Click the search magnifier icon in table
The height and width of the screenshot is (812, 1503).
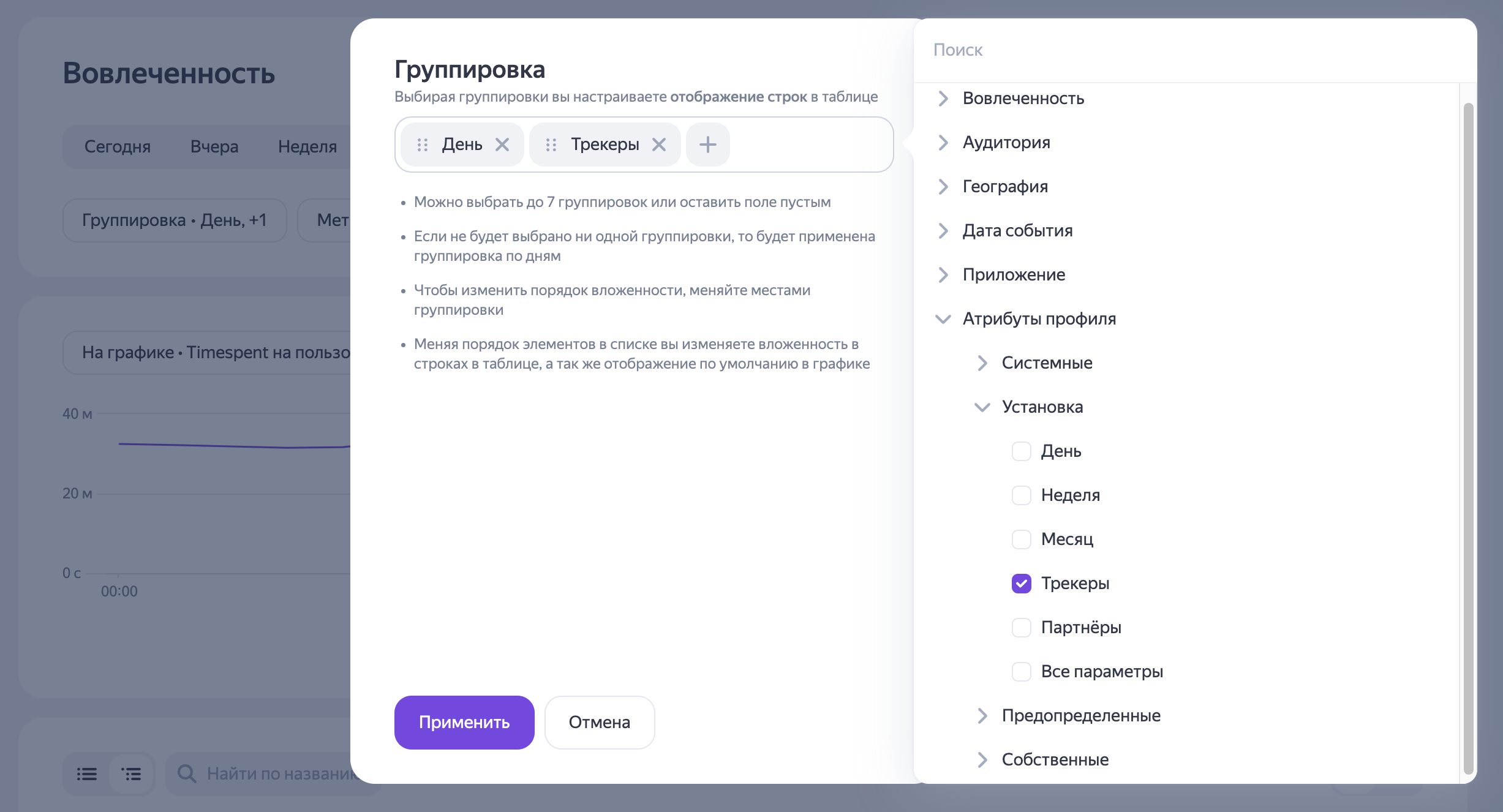pyautogui.click(x=187, y=774)
